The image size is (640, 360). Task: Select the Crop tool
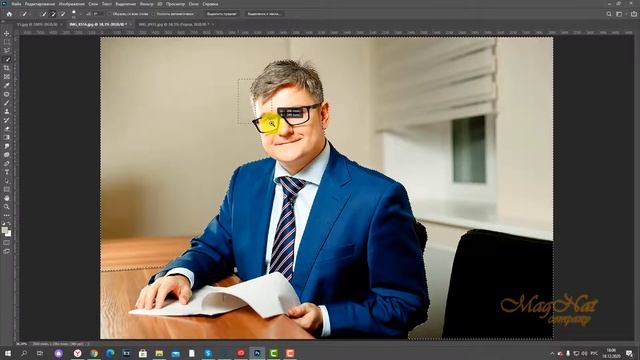click(7, 68)
